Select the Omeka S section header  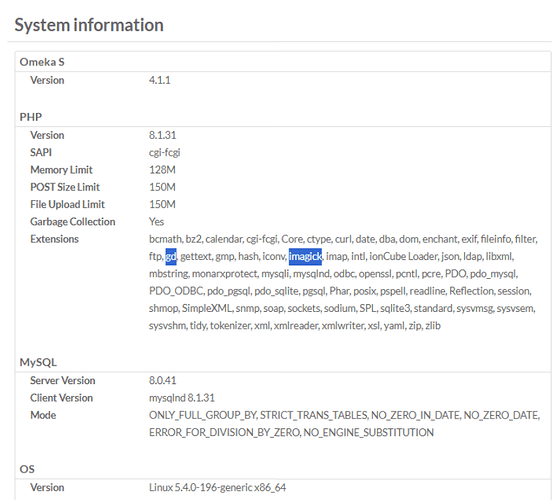pos(42,62)
